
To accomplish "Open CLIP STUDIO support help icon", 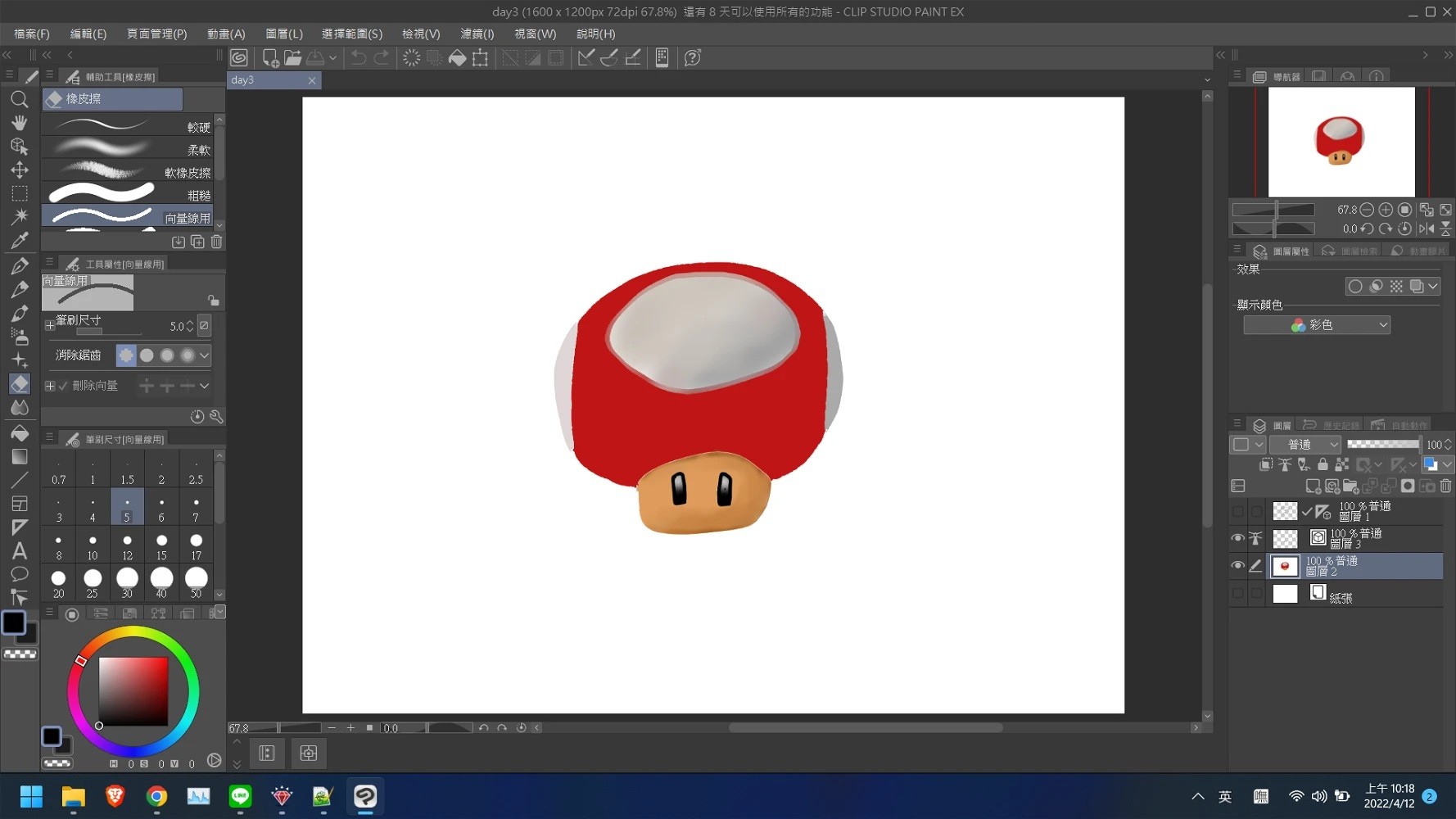I will point(693,57).
